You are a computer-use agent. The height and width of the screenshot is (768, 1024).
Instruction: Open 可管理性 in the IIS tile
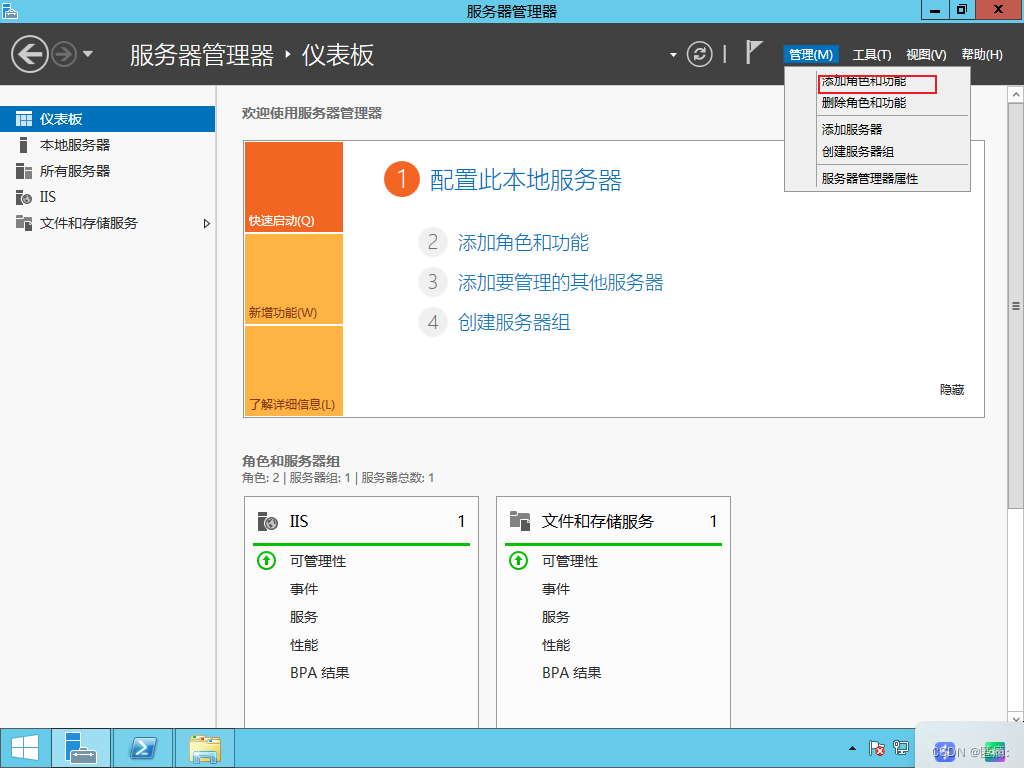(318, 561)
